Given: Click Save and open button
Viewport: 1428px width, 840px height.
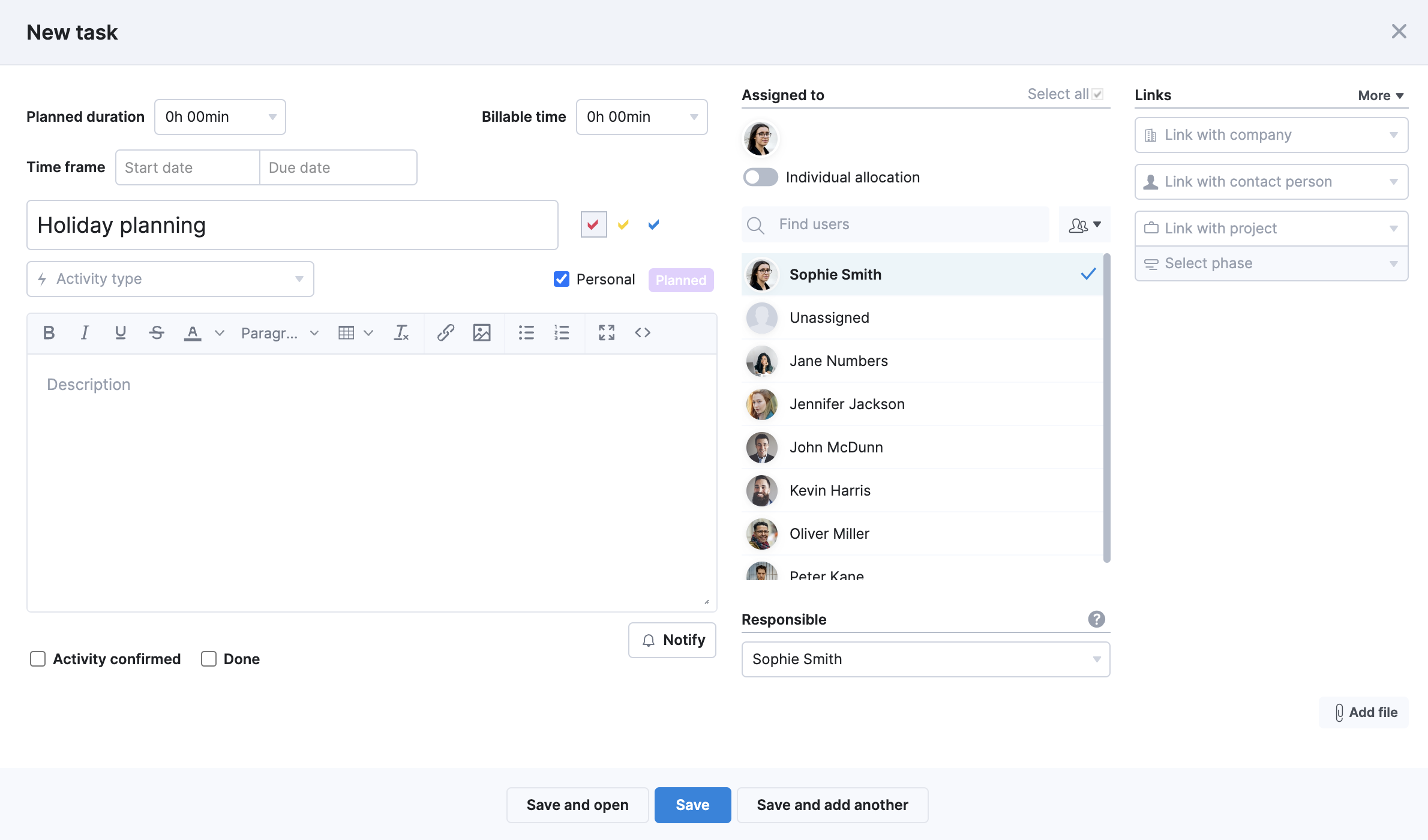Looking at the screenshot, I should click(x=577, y=805).
